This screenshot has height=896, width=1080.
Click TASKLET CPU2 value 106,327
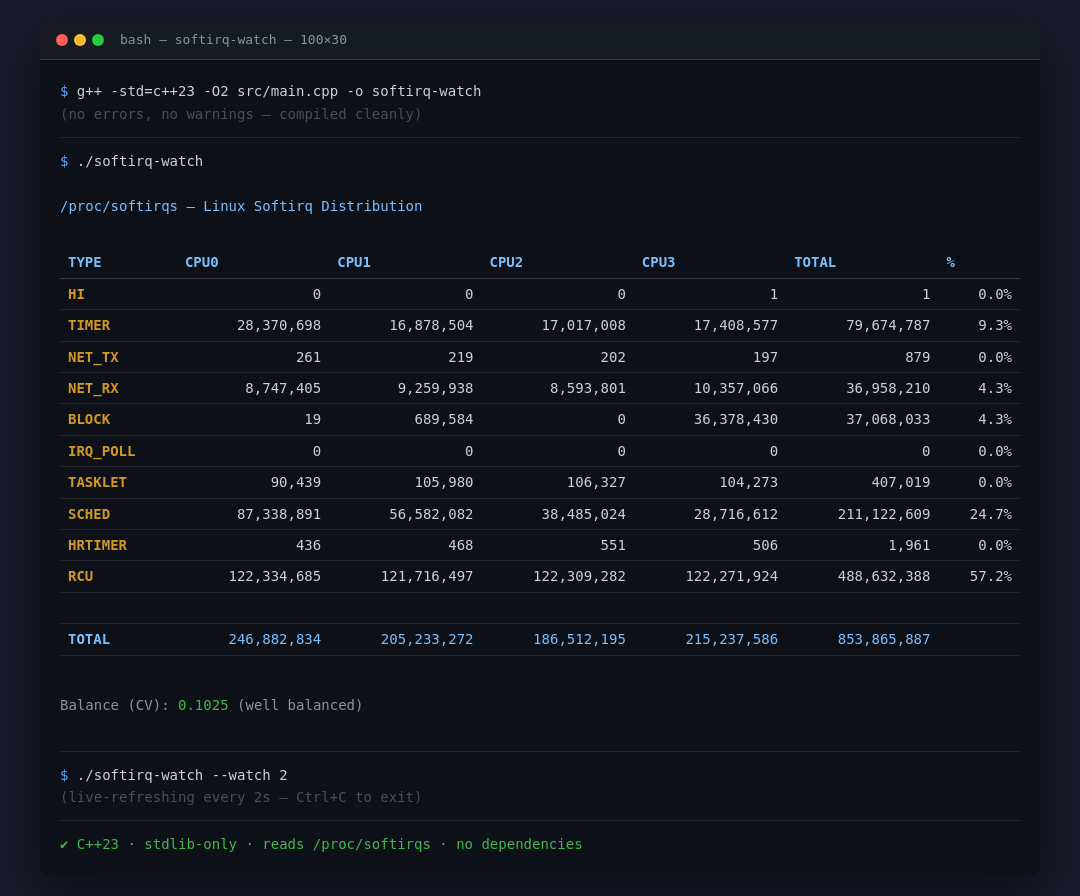click(x=596, y=482)
